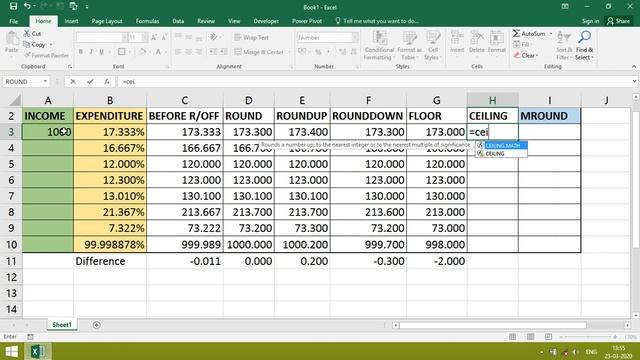This screenshot has height=360, width=640.
Task: Click the Select All corner triangle
Action: pyautogui.click(x=15, y=100)
